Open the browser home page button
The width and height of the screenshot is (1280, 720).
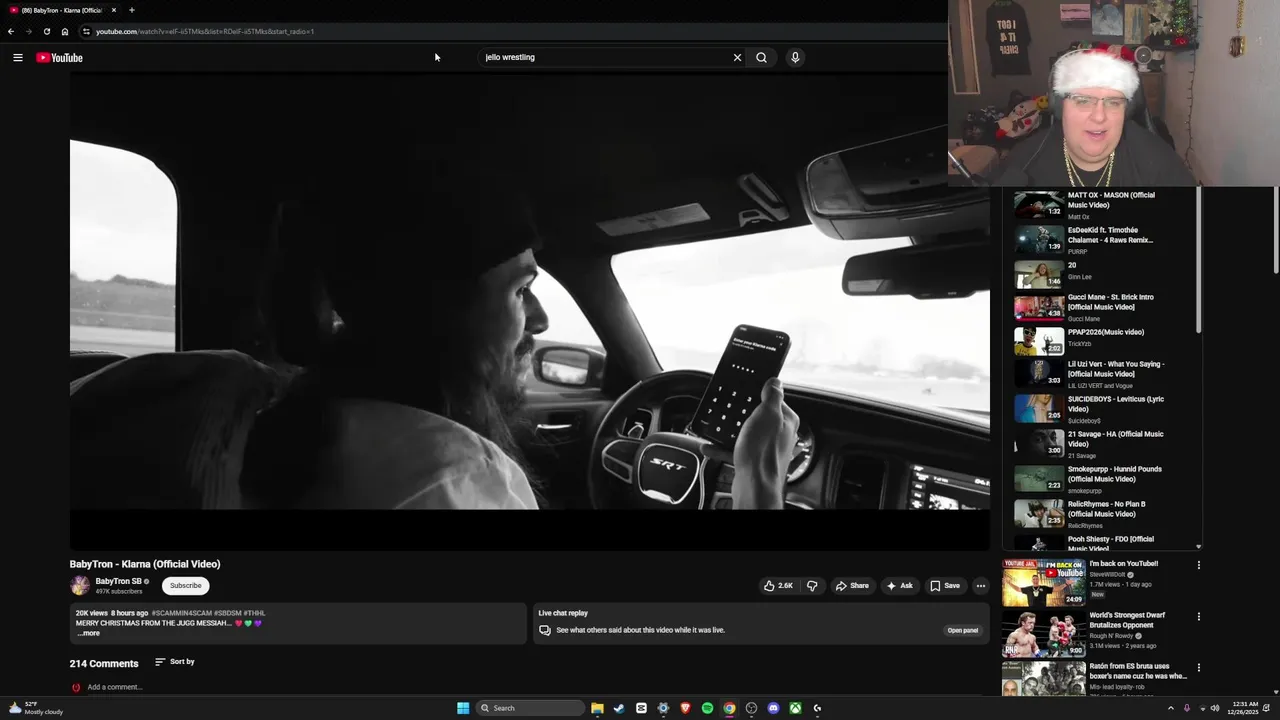coord(65,31)
